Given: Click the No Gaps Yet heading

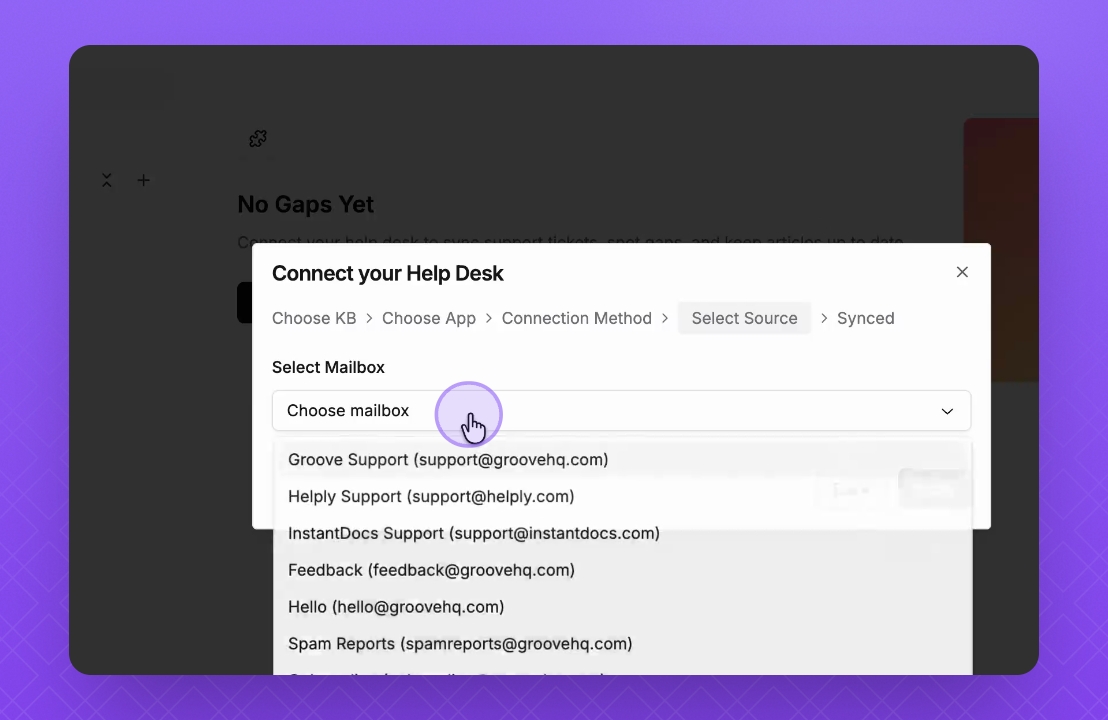Looking at the screenshot, I should 305,205.
